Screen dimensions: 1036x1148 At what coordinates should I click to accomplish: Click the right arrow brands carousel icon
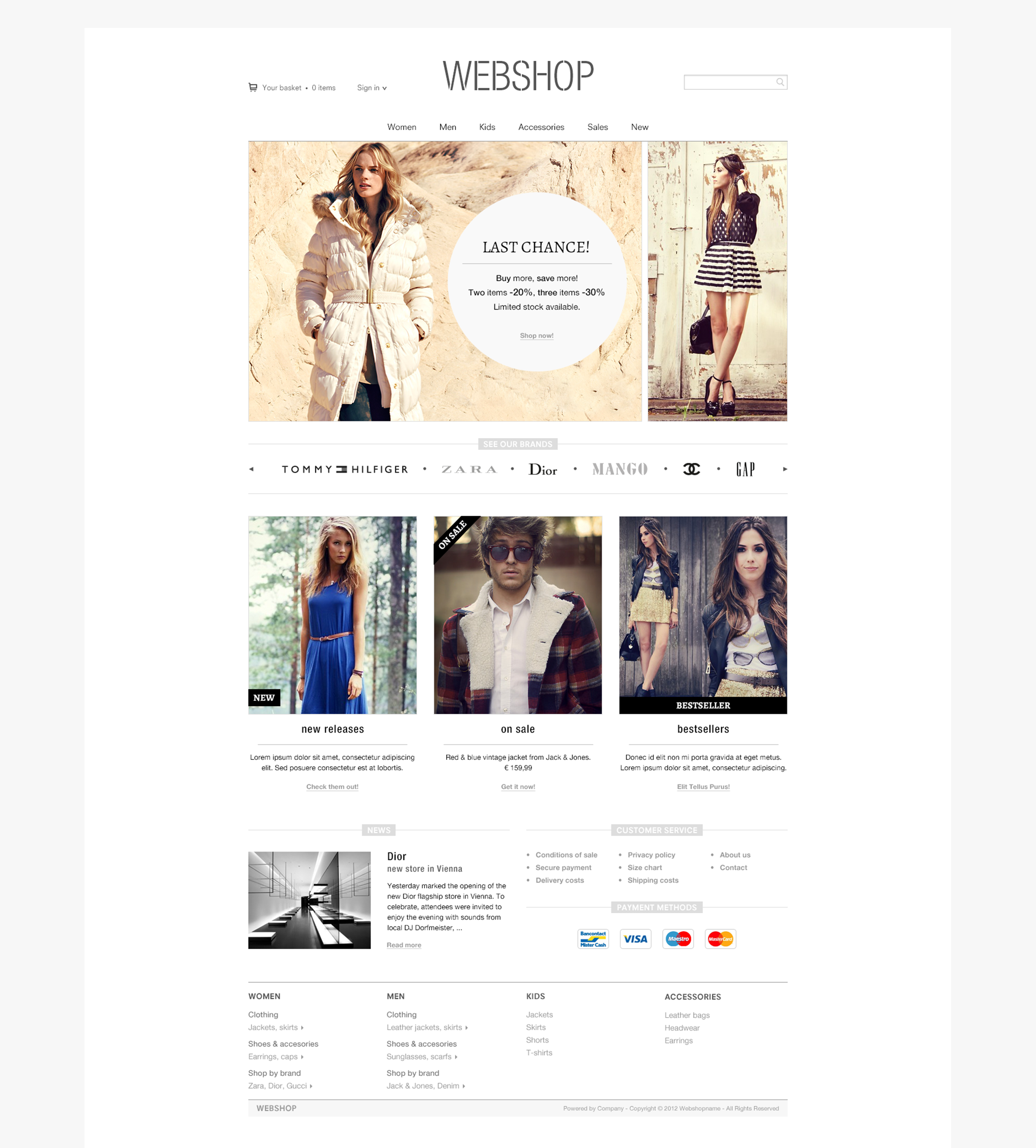[784, 469]
